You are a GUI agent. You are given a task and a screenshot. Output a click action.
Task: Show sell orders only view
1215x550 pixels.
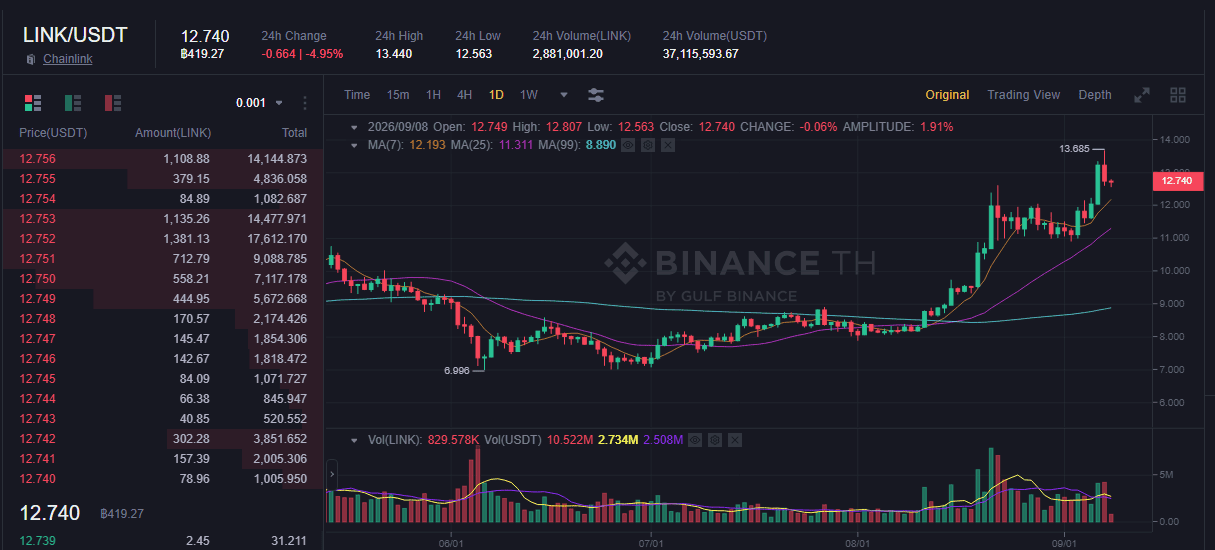click(113, 102)
